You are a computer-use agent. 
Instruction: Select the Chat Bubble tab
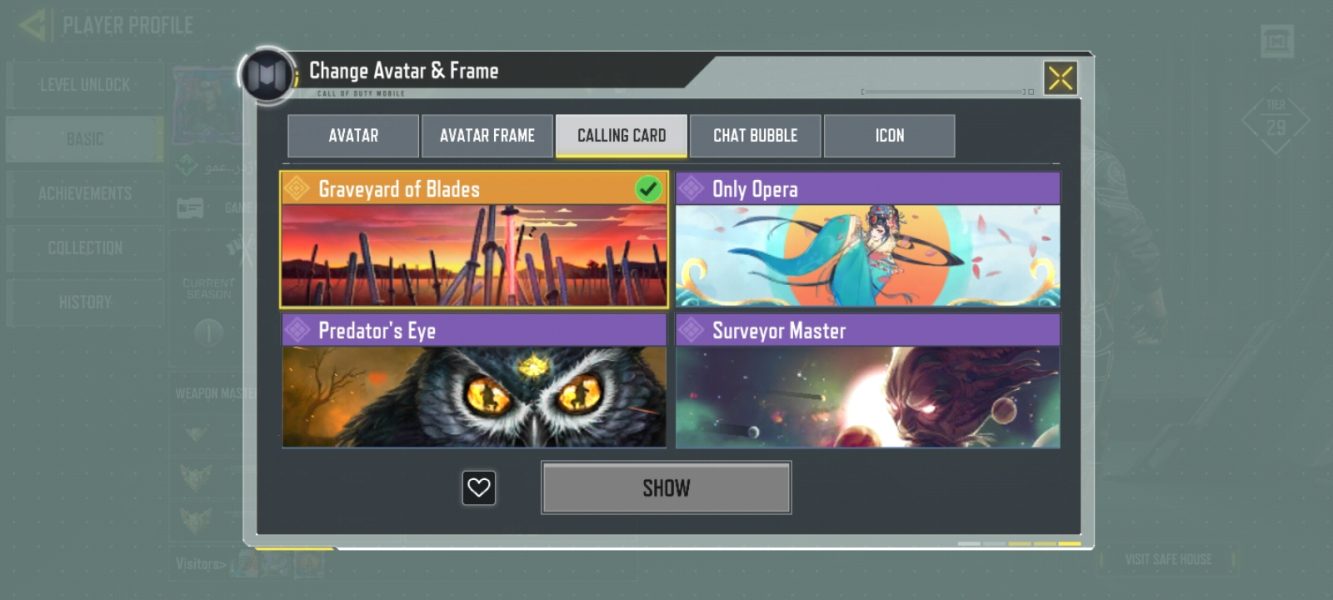pyautogui.click(x=755, y=136)
